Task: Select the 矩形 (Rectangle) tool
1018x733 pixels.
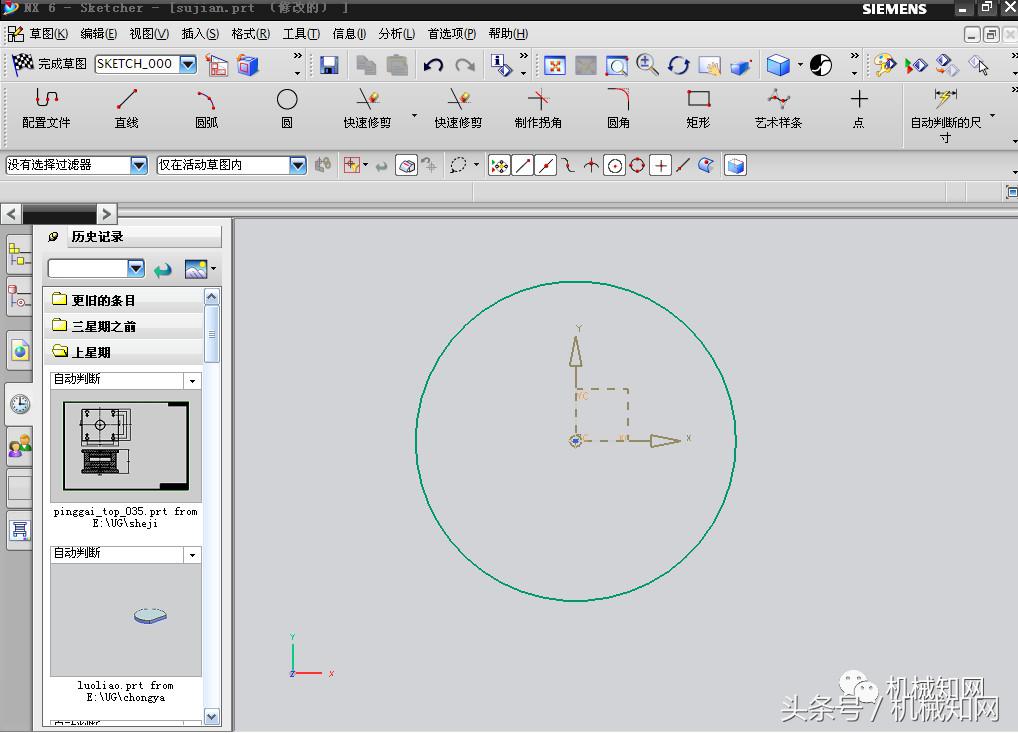Action: (x=698, y=108)
